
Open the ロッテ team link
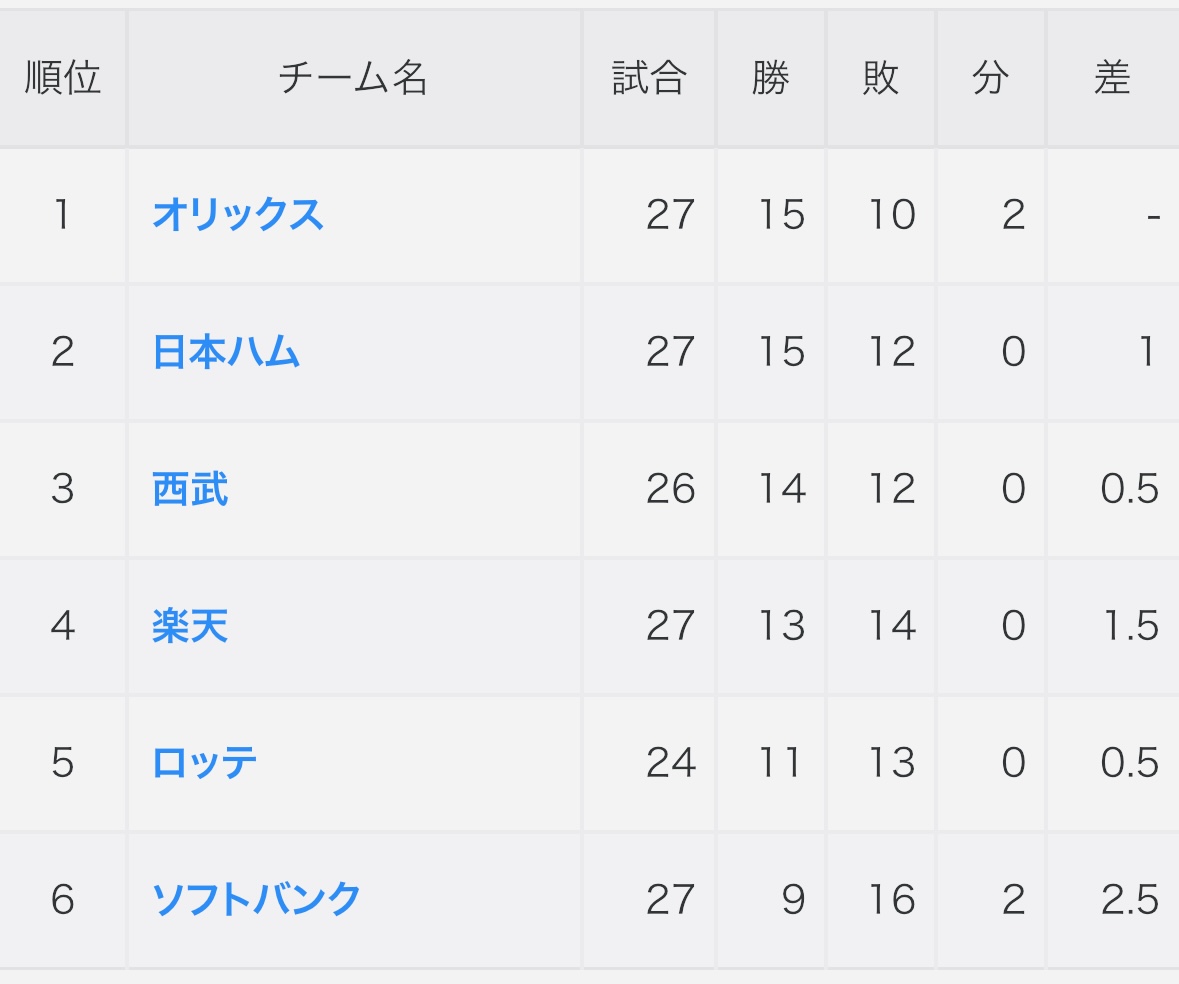point(205,763)
